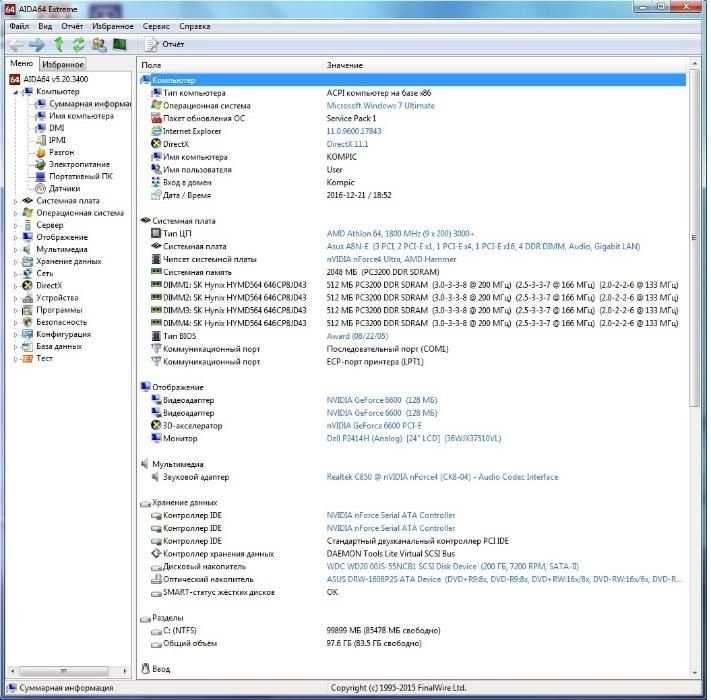Open the Сервис menu
The image size is (711, 700).
[156, 26]
